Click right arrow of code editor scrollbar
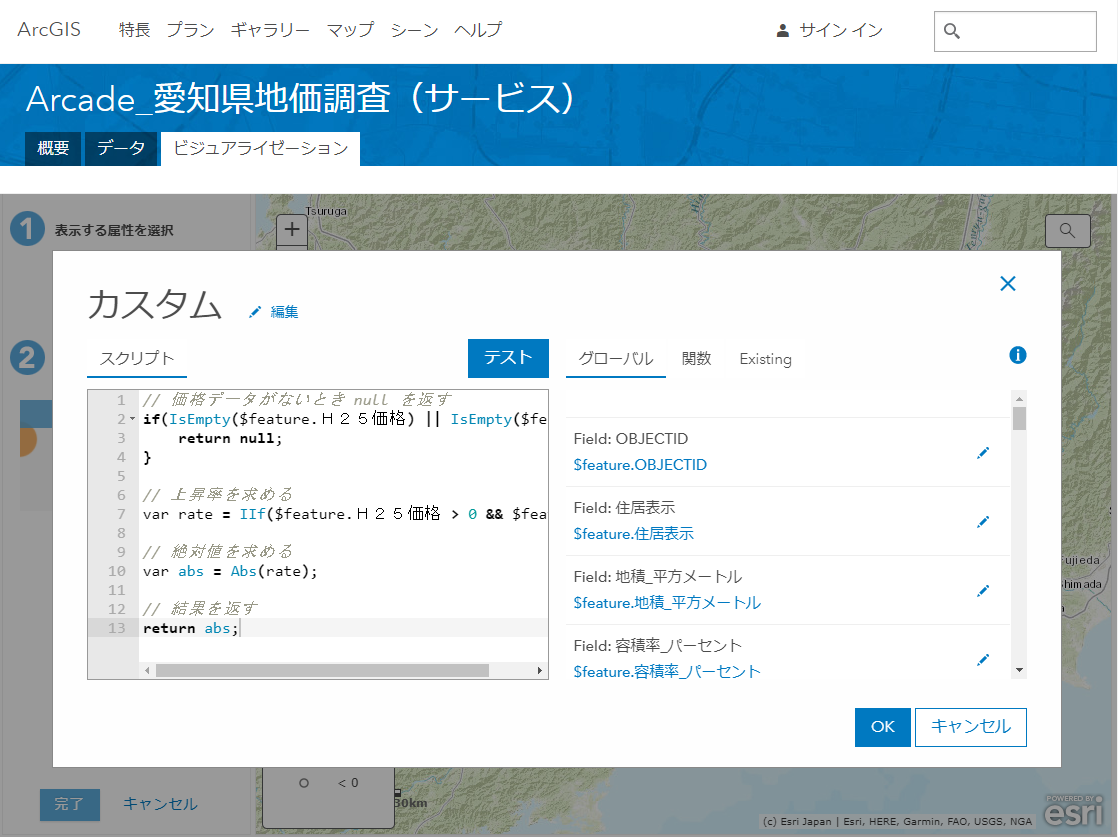The height and width of the screenshot is (837, 1118). pyautogui.click(x=540, y=671)
